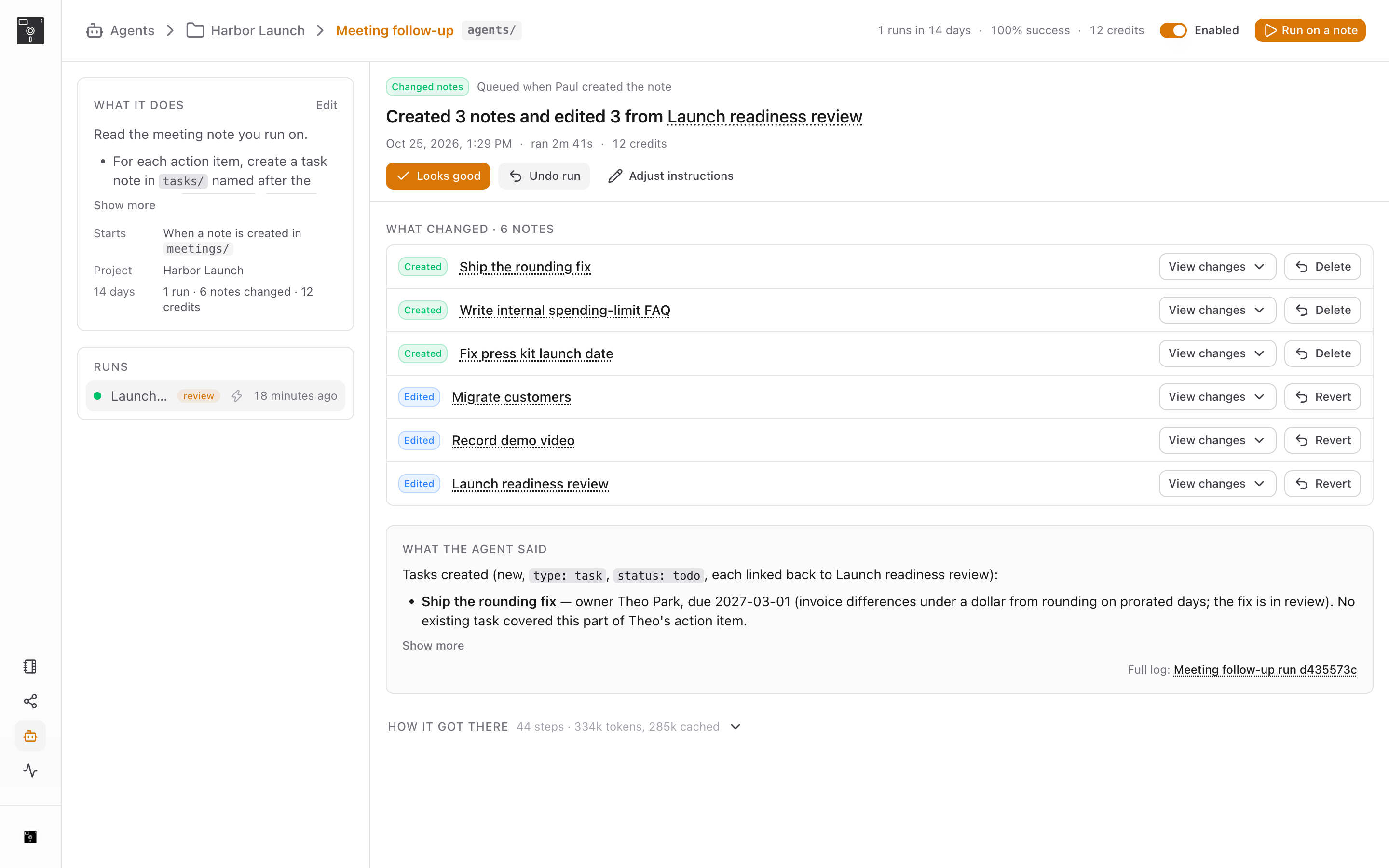Image resolution: width=1389 pixels, height=868 pixels.
Task: Delete the Fix press kit launch date note
Action: (x=1322, y=353)
